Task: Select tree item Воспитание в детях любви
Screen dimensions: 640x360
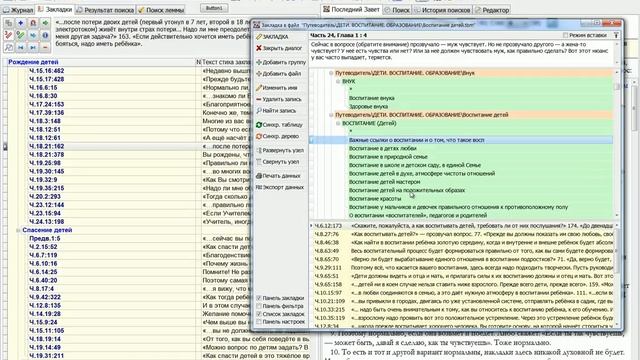Action: tap(382, 149)
